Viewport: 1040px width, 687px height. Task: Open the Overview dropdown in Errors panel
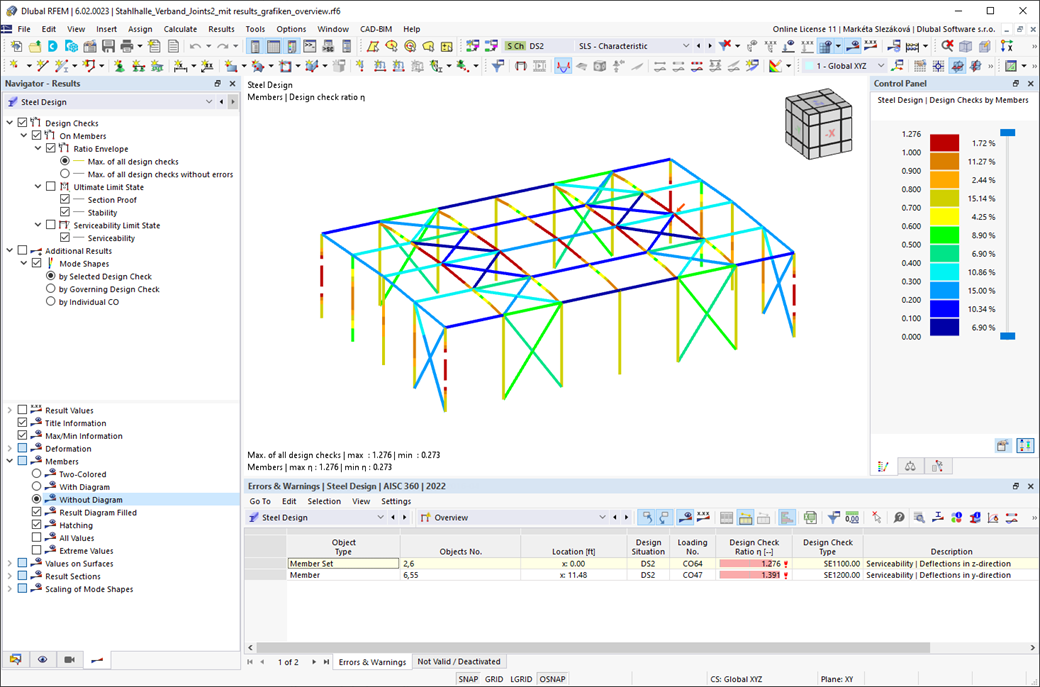[x=606, y=517]
